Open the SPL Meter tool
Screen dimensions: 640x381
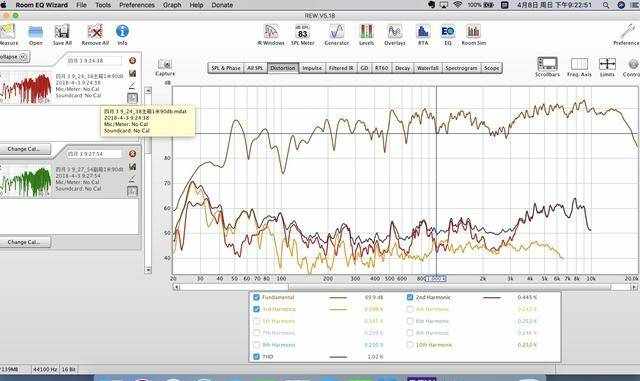coord(302,35)
